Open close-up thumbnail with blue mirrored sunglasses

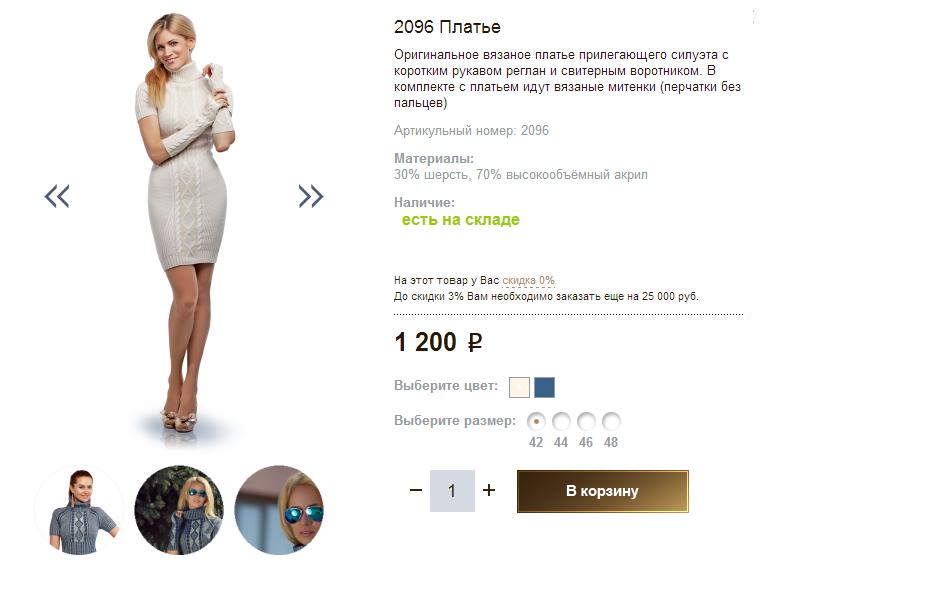[x=279, y=510]
